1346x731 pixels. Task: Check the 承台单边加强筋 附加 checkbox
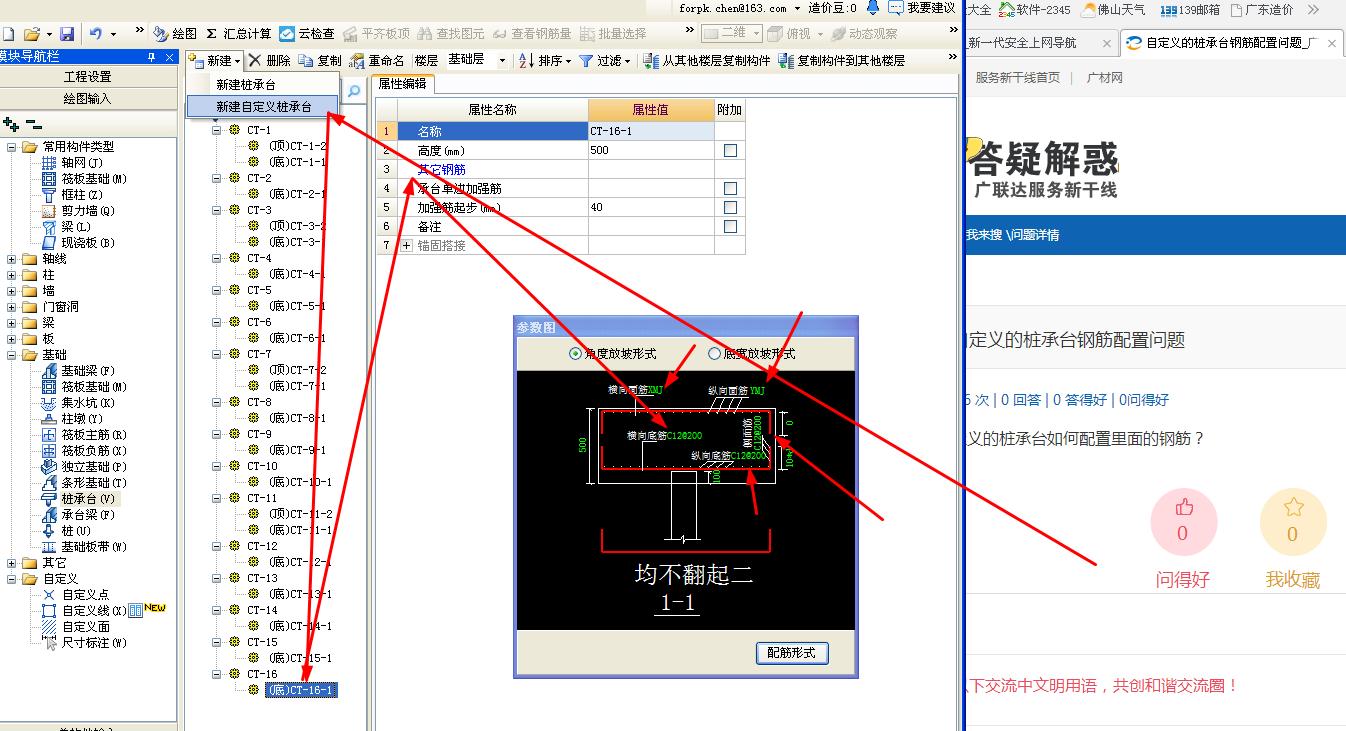(x=730, y=188)
